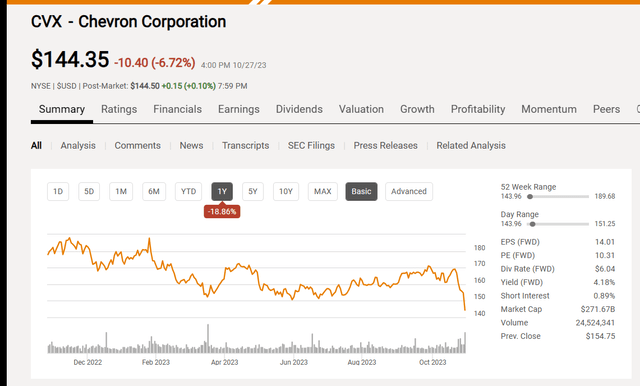Click the EPS (FWD) label
Viewport: 640px width, 386px height.
[x=520, y=242]
